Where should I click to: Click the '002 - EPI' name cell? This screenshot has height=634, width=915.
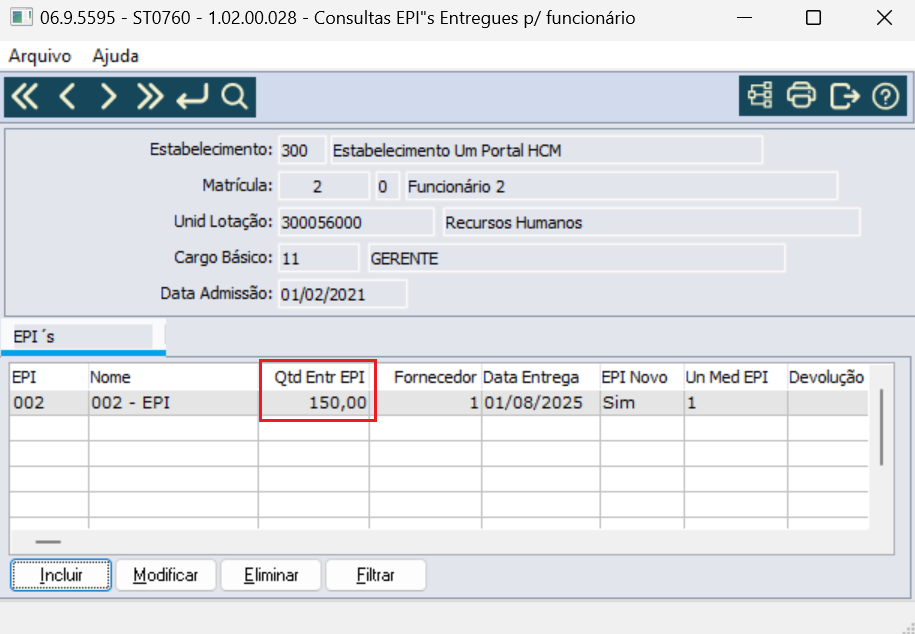173,403
